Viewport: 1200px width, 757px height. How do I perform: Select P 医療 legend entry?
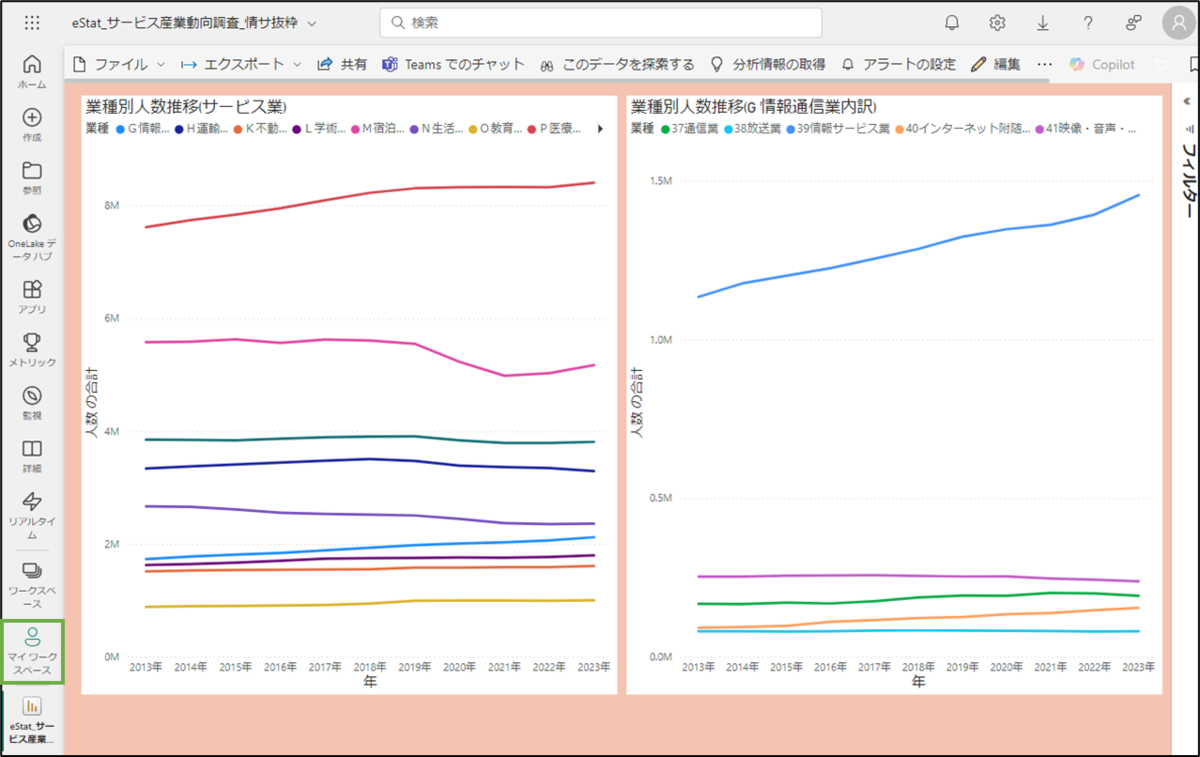pos(554,128)
